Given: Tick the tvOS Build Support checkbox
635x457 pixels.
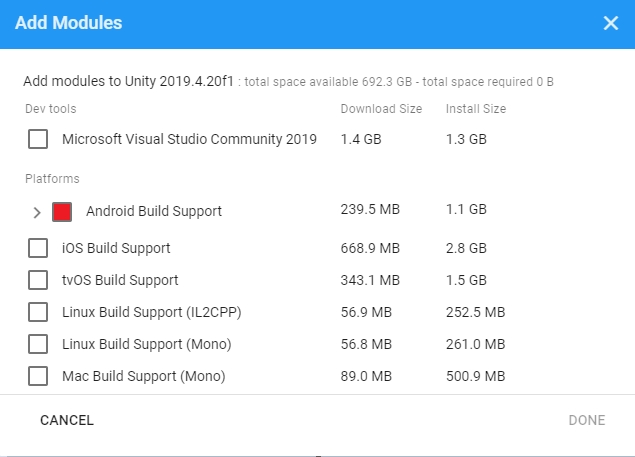Looking at the screenshot, I should pyautogui.click(x=38, y=280).
